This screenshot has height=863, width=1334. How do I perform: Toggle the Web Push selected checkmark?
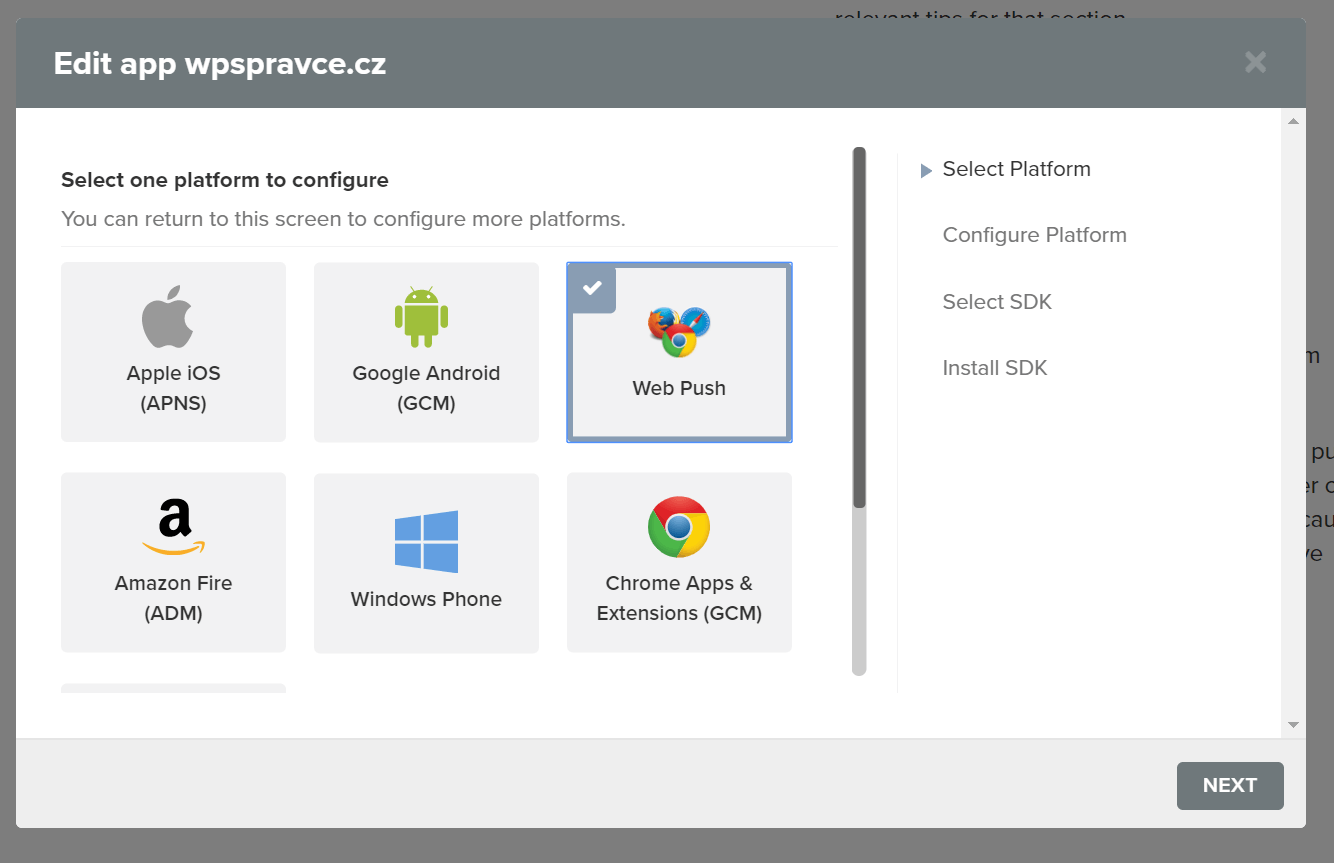593,289
